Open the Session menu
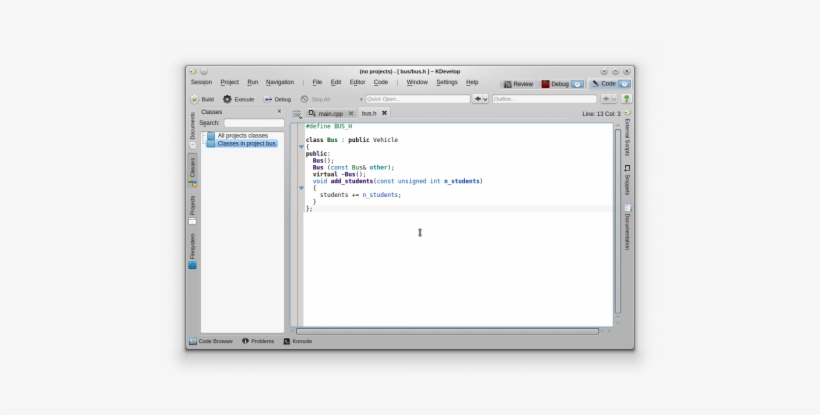Viewport: 820px width, 415px height. point(201,82)
